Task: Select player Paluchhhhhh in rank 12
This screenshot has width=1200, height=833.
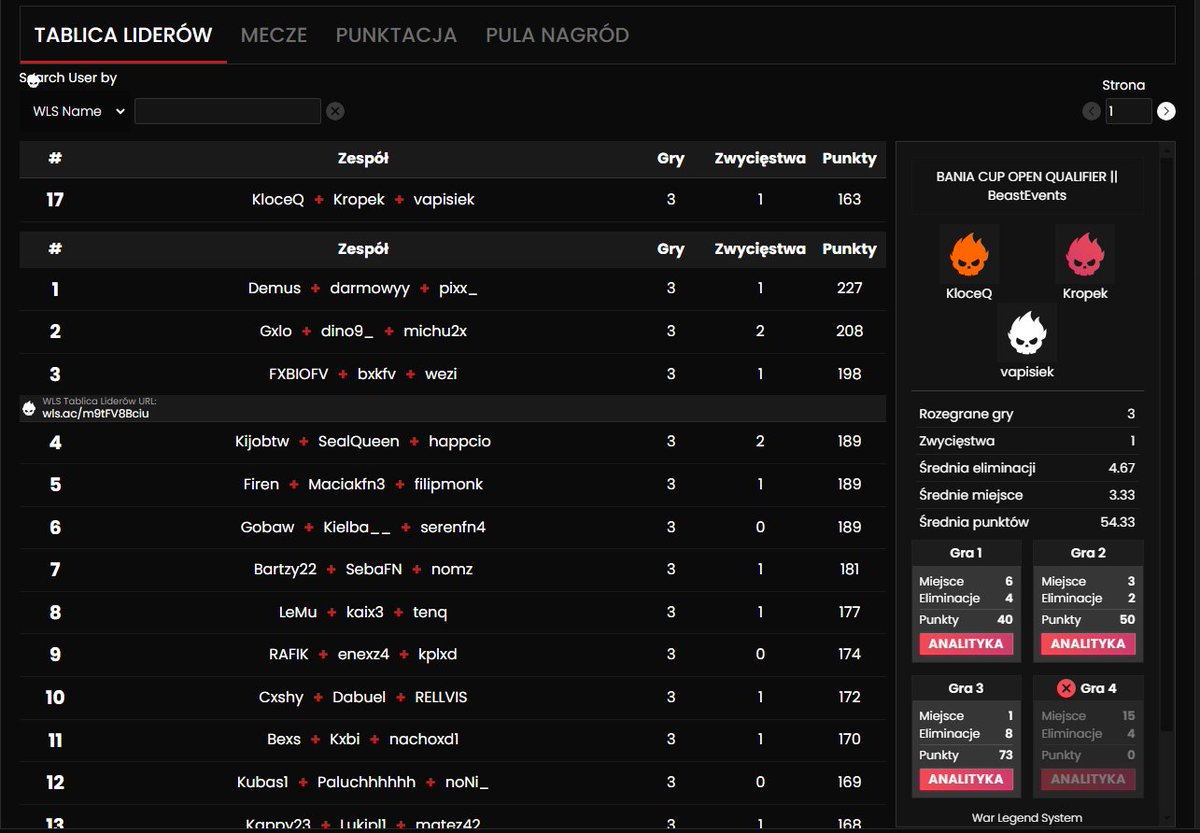Action: pyautogui.click(x=364, y=782)
